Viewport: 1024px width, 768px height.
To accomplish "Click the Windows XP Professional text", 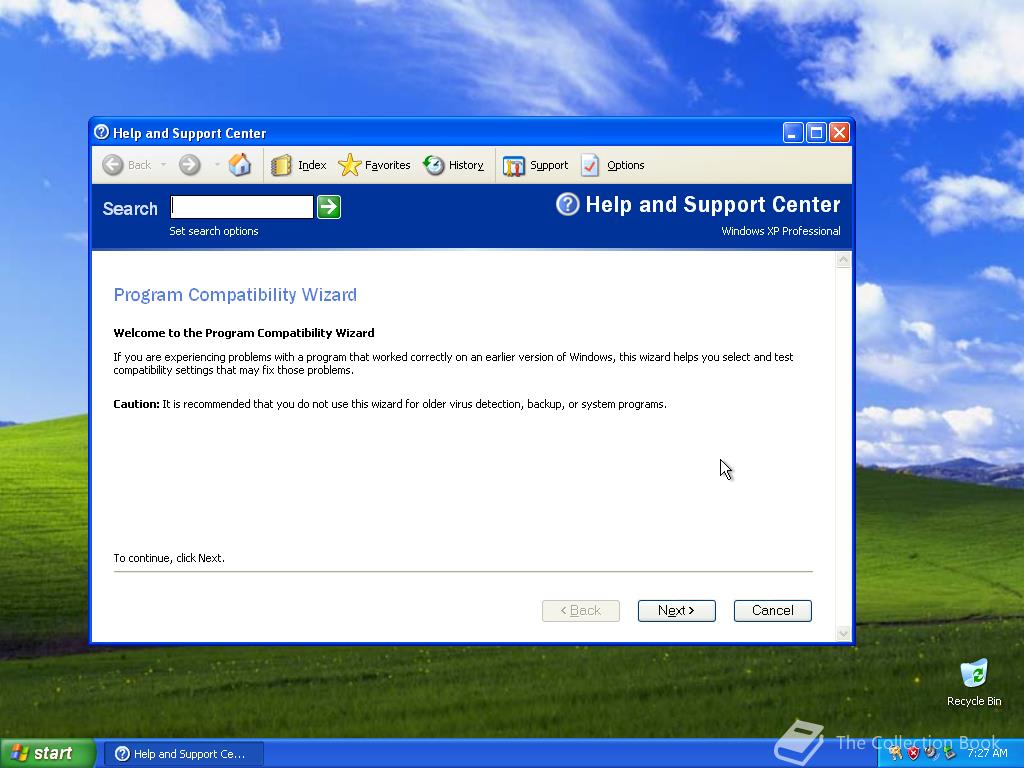I will coord(780,231).
